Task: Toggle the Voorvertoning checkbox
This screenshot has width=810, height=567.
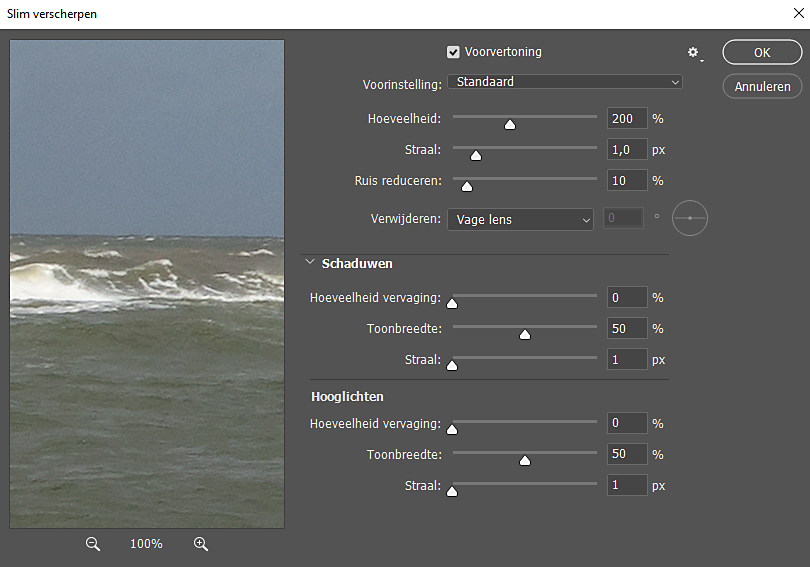Action: pos(453,52)
